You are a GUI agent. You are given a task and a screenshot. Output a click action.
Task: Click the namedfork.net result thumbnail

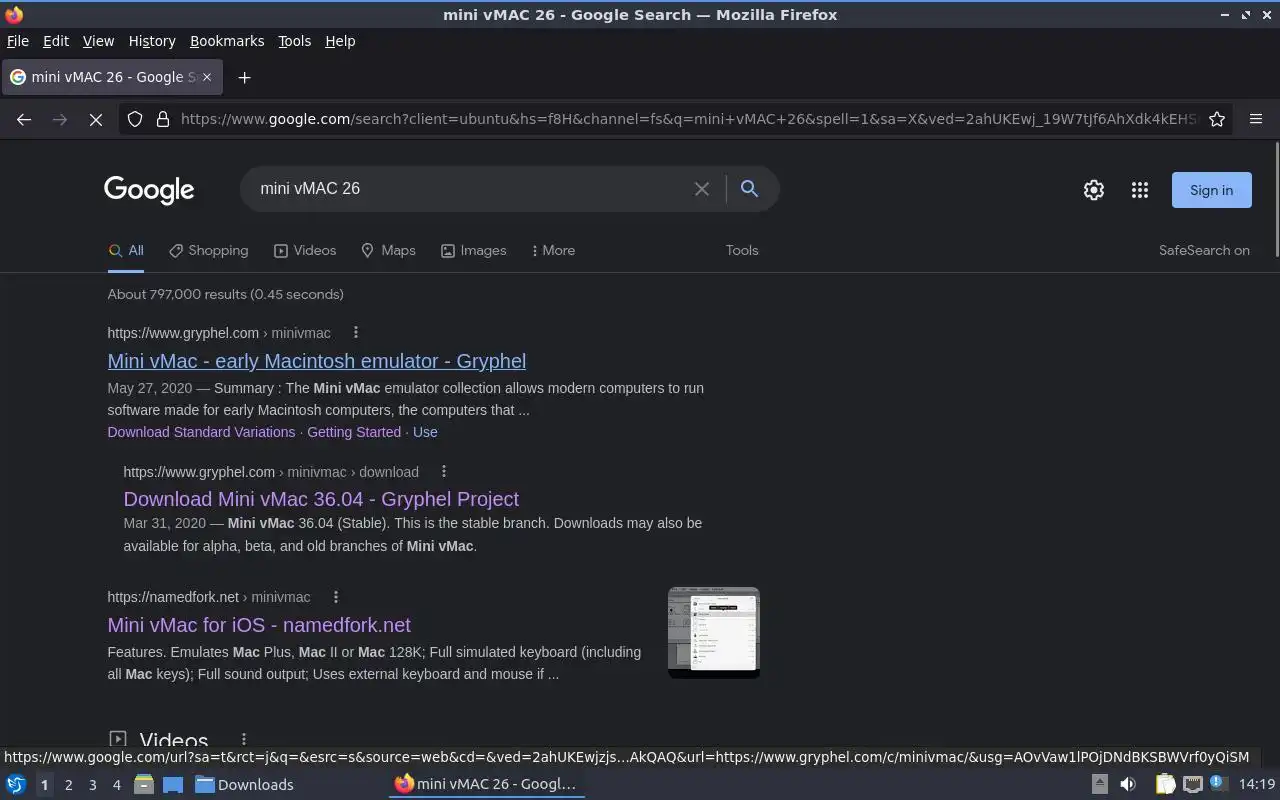click(x=714, y=632)
